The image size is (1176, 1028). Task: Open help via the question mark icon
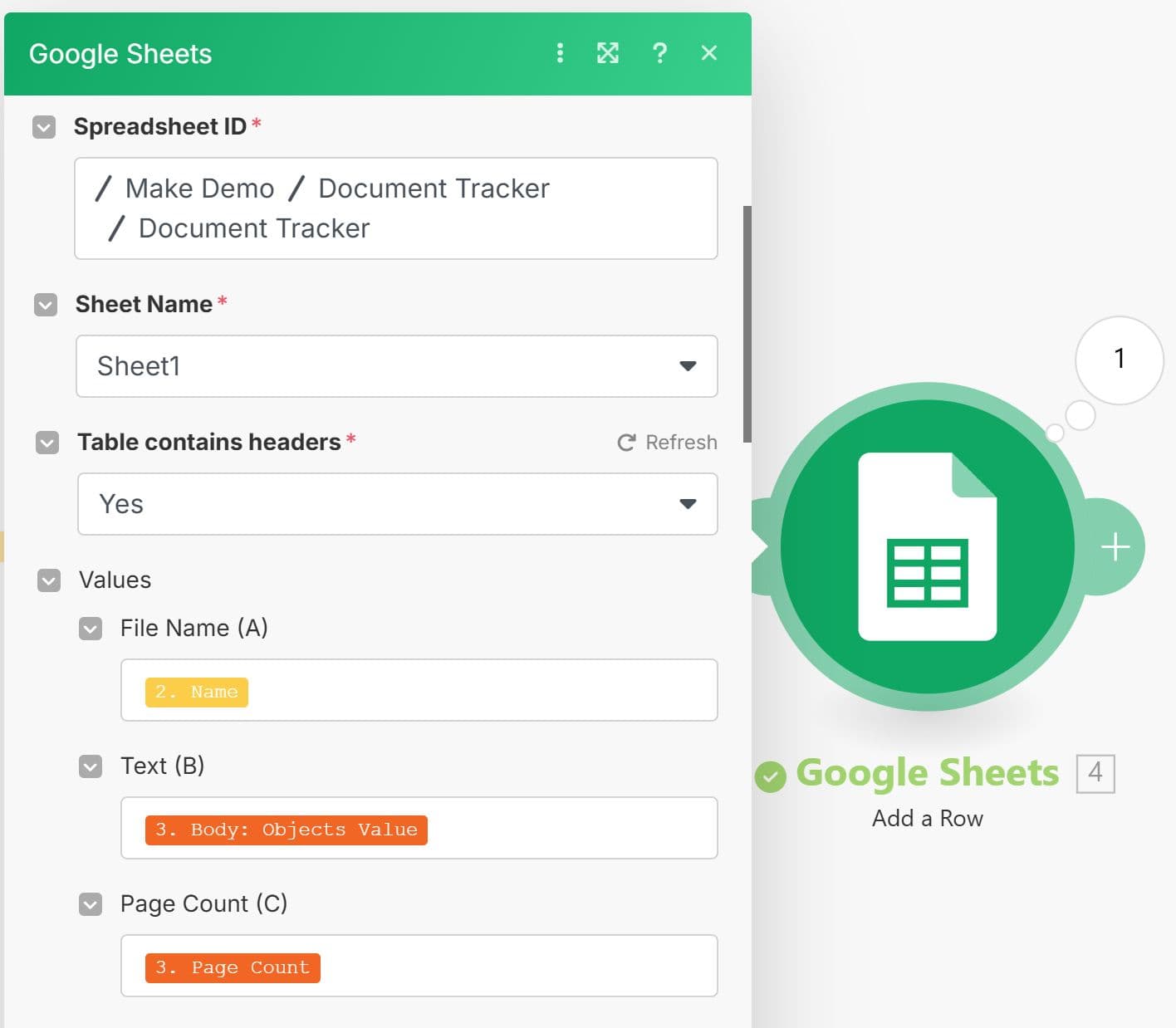pos(659,53)
